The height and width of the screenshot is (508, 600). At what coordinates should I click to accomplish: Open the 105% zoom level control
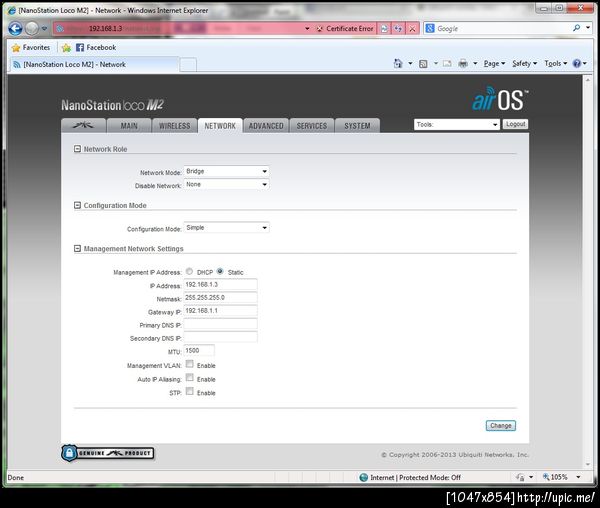(562, 477)
